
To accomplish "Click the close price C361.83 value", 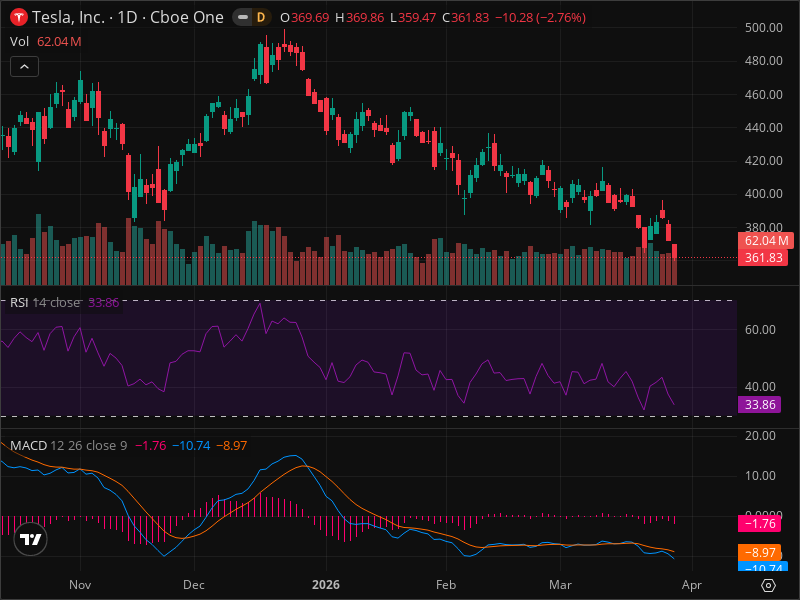I will point(466,18).
